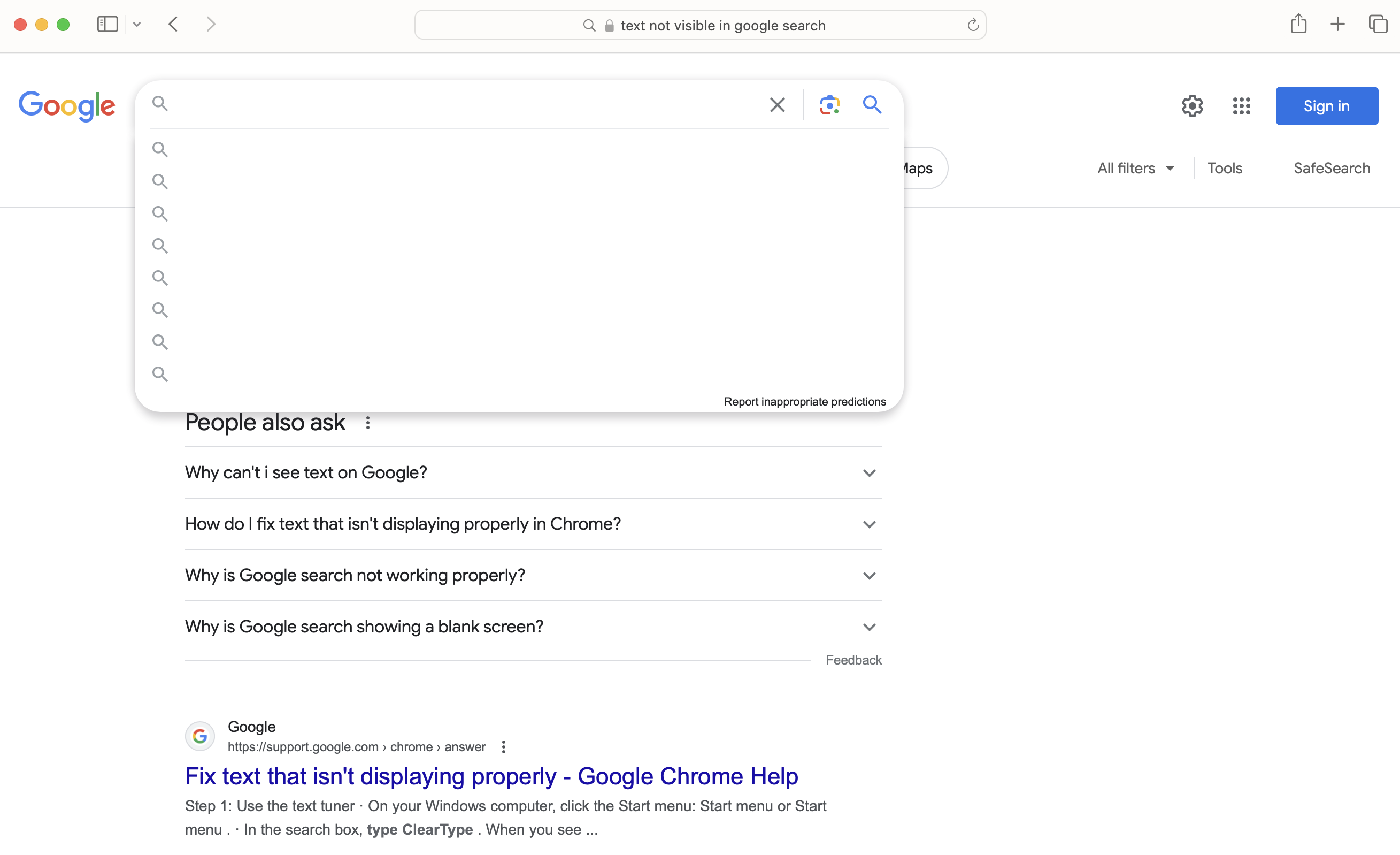Open a new tab with plus icon
This screenshot has height=855, width=1400.
(x=1337, y=25)
